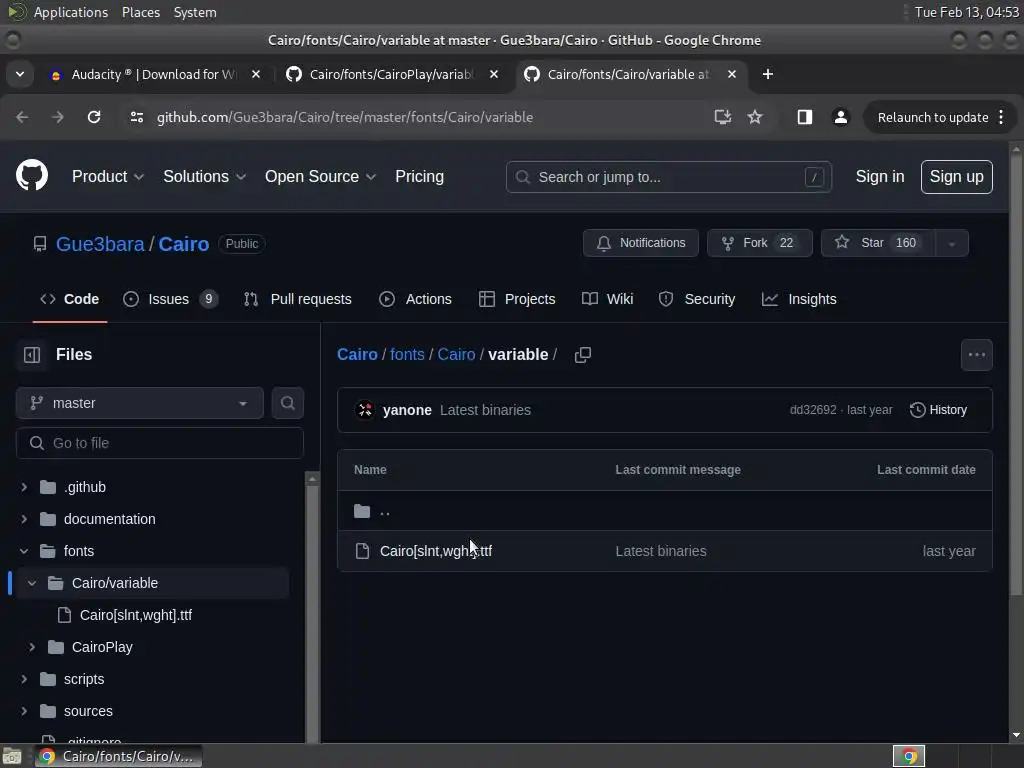Open a new tab with plus icon

768,74
